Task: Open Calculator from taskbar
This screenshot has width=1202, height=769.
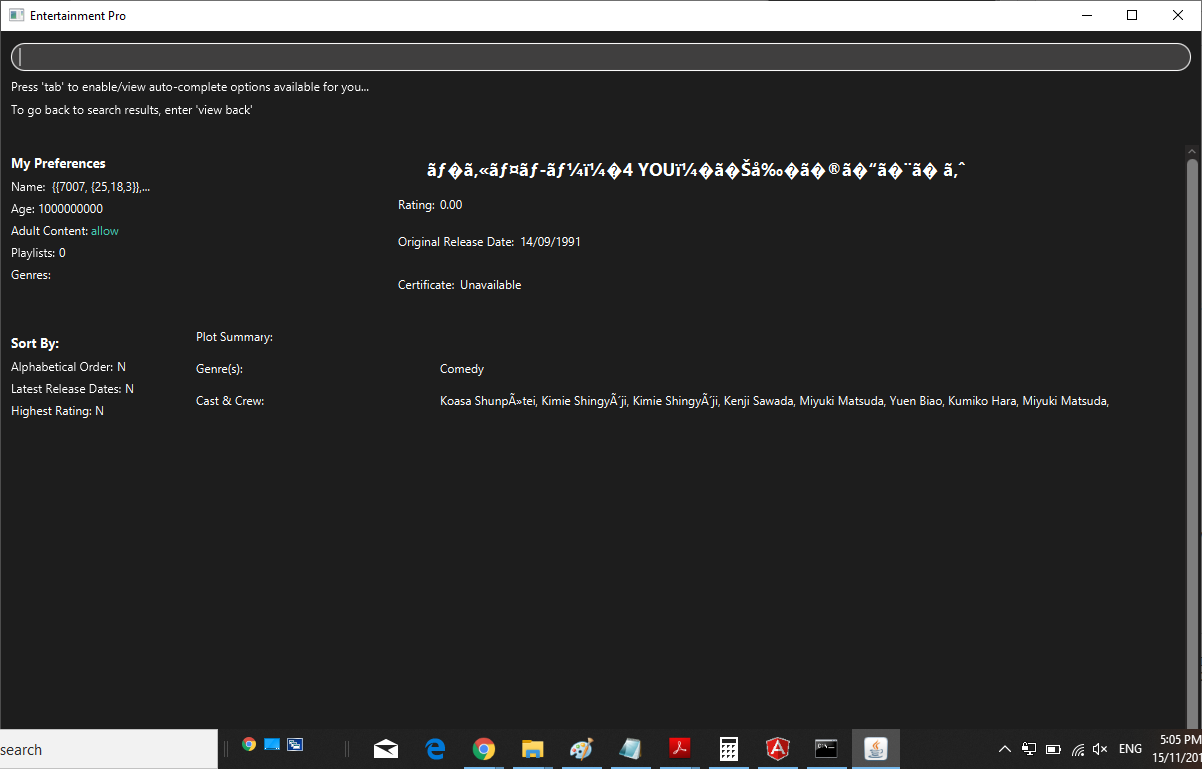Action: 729,749
